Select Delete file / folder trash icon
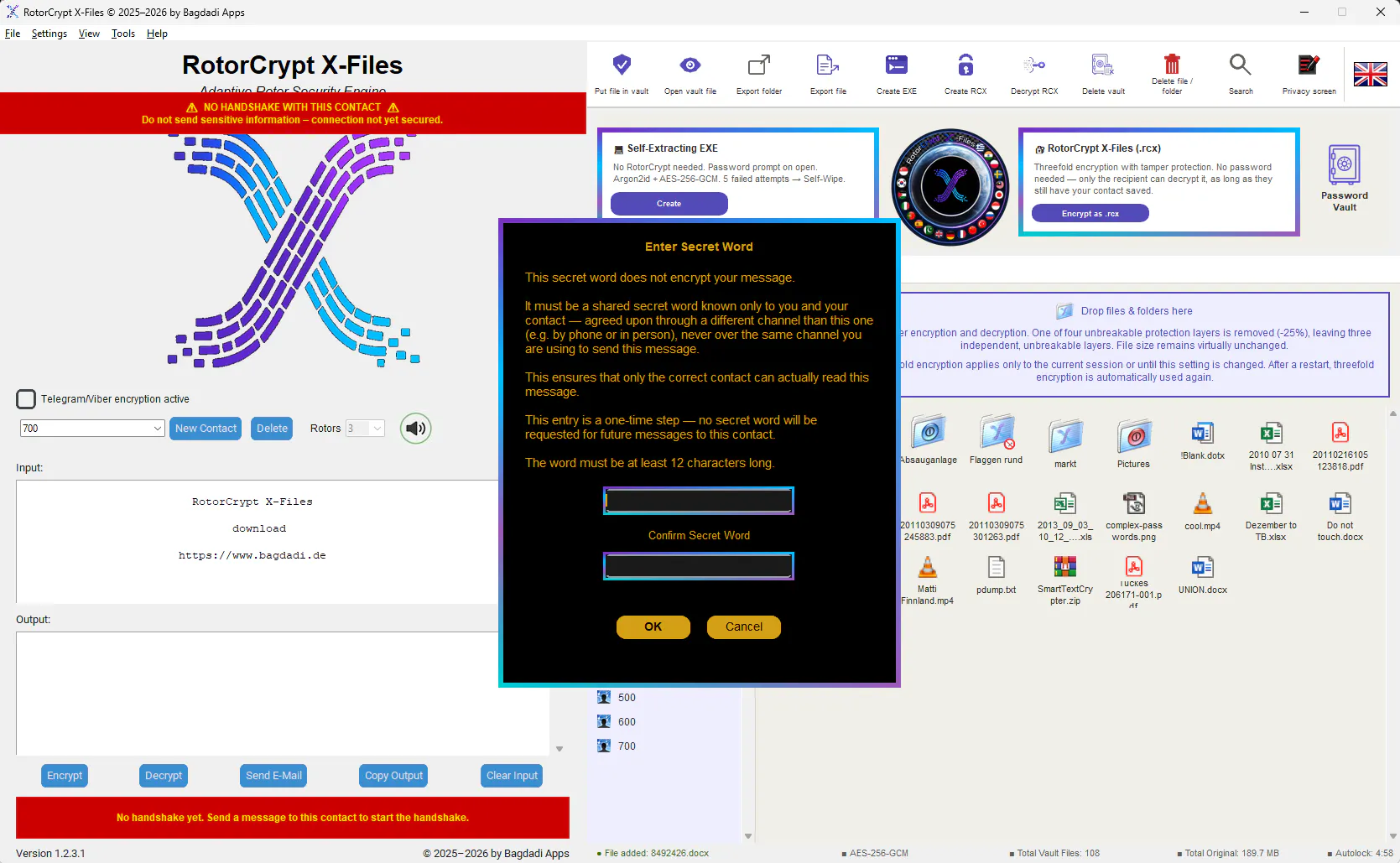1400x863 pixels. coord(1172,64)
